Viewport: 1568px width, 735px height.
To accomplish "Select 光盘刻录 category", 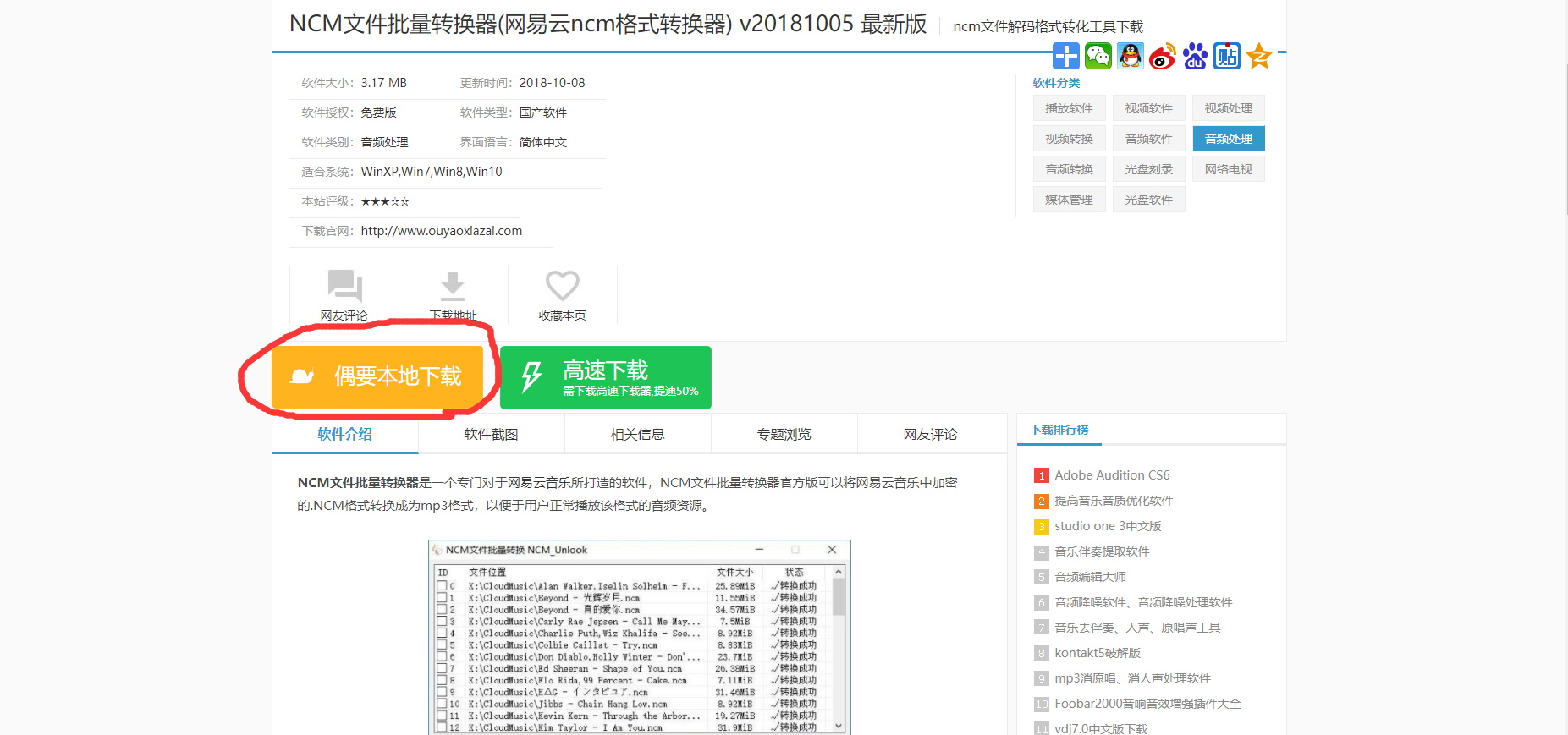I will (1149, 169).
